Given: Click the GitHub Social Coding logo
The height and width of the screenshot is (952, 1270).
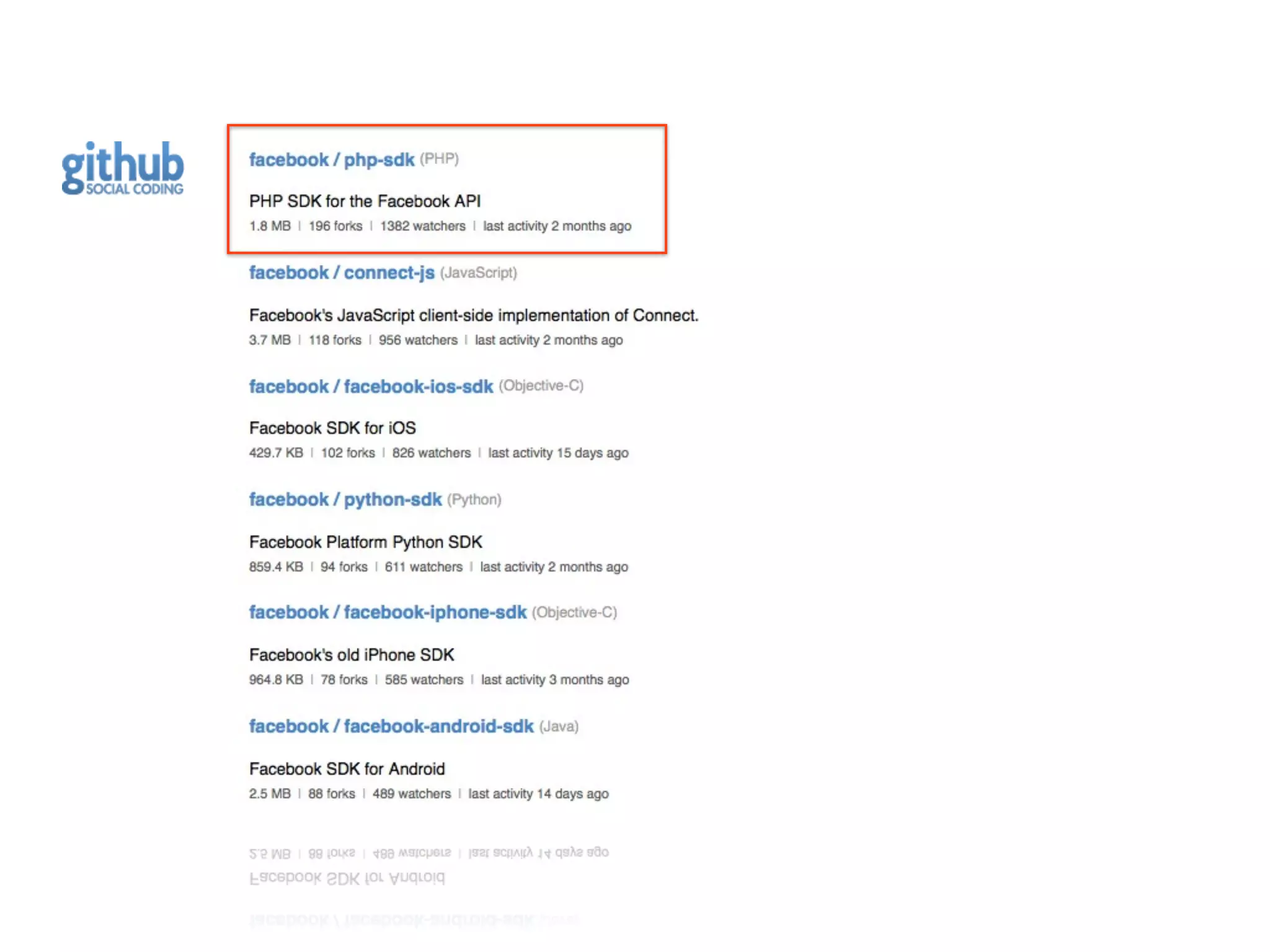Looking at the screenshot, I should click(x=123, y=168).
